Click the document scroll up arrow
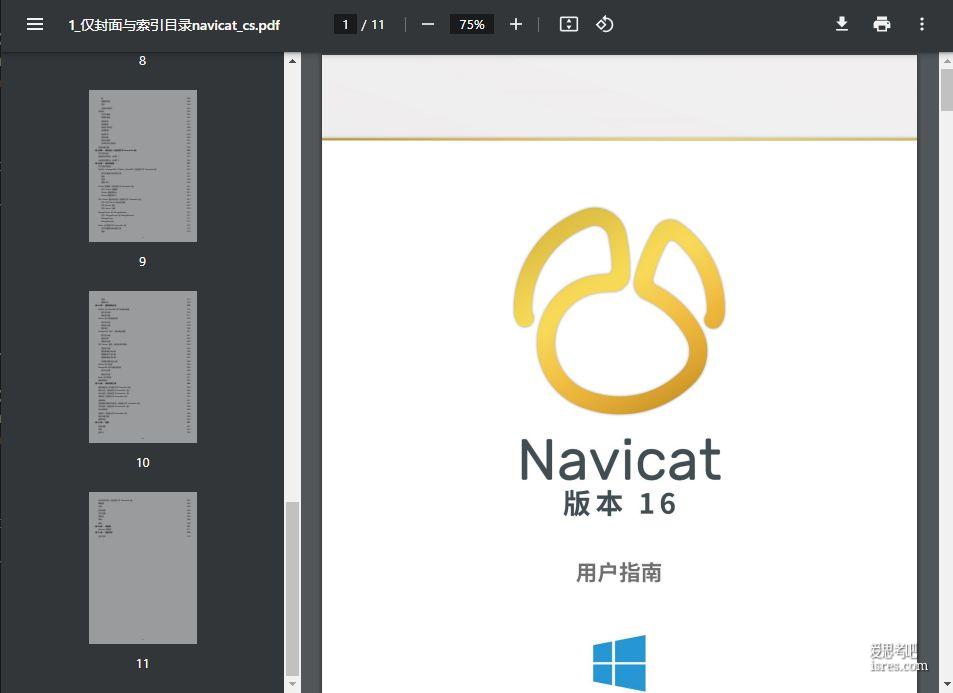 coord(947,61)
